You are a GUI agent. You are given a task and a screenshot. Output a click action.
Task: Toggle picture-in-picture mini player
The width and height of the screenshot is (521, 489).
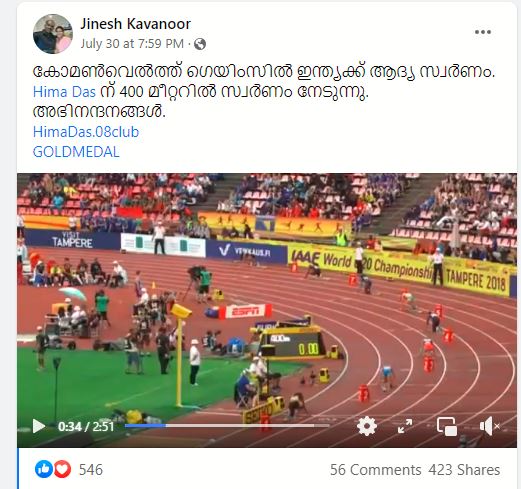[447, 426]
